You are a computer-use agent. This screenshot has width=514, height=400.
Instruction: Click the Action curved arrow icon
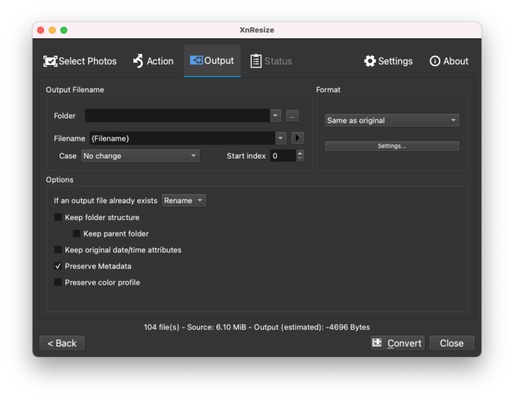tap(138, 61)
